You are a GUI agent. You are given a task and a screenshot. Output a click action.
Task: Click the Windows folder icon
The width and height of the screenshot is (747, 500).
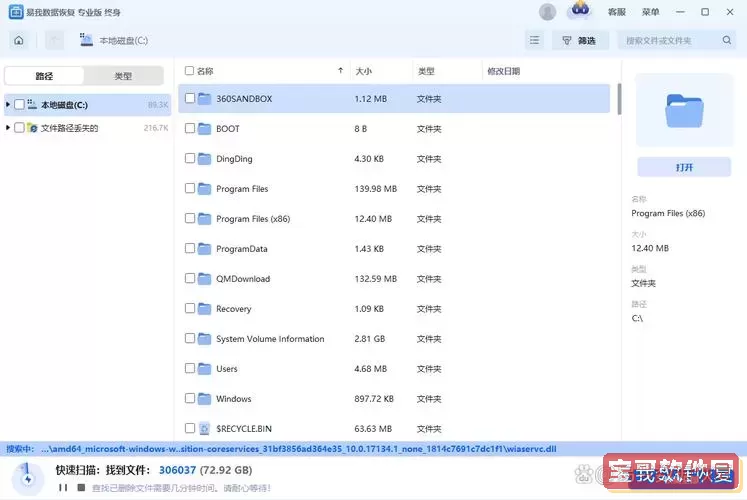(204, 399)
